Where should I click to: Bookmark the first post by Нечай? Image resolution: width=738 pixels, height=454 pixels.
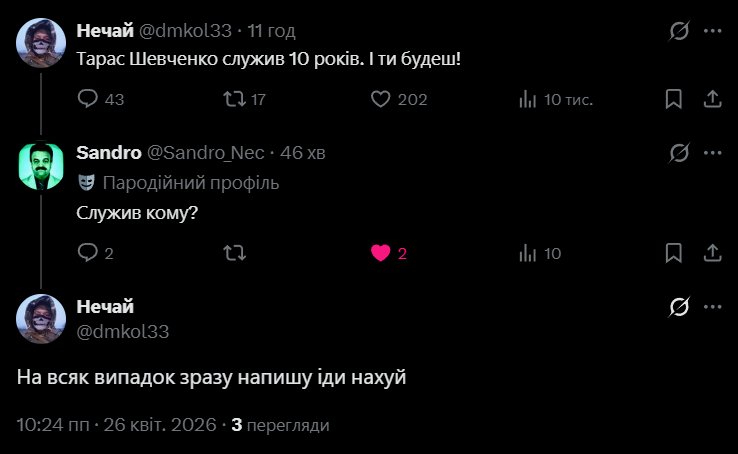coord(674,99)
